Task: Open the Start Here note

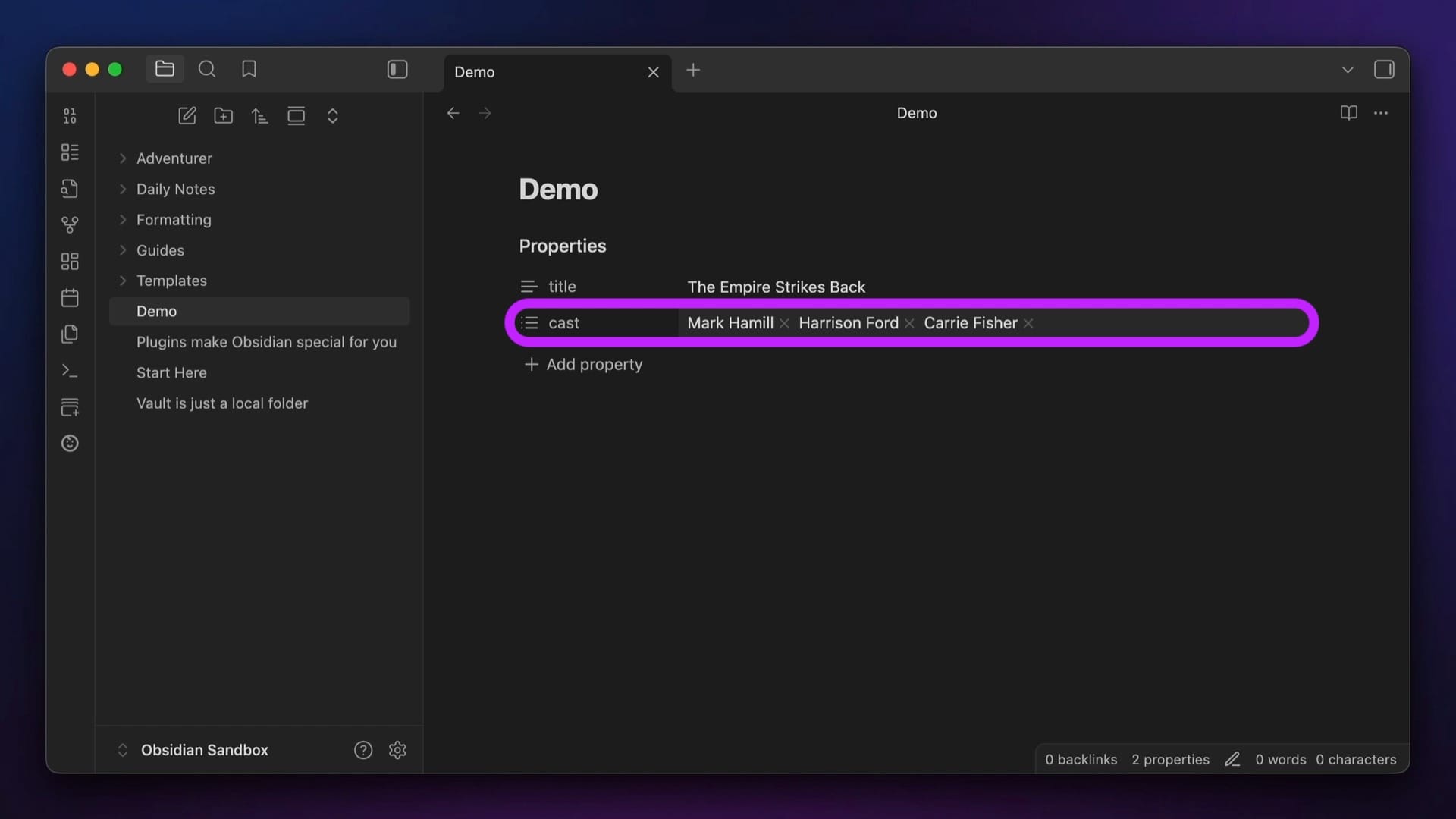Action: [x=171, y=373]
